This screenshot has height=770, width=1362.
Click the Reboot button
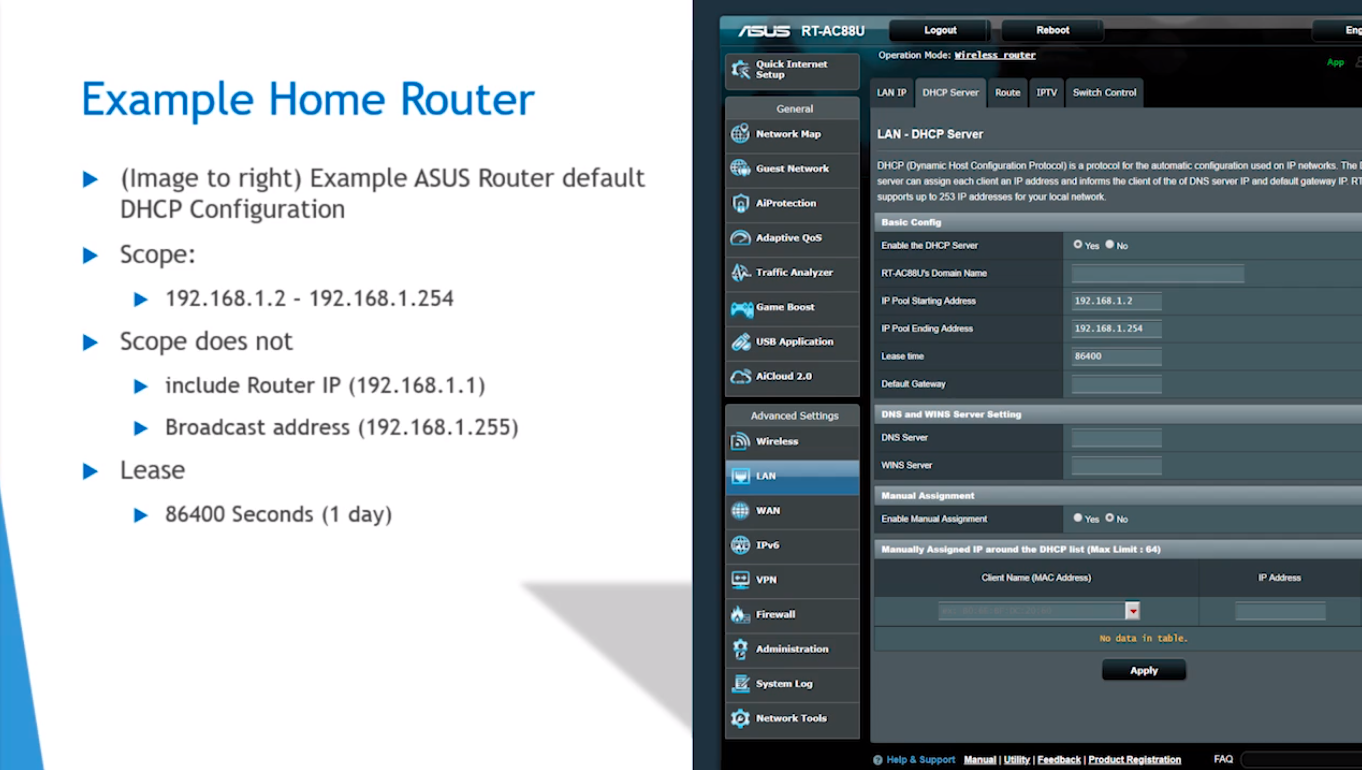point(1052,30)
